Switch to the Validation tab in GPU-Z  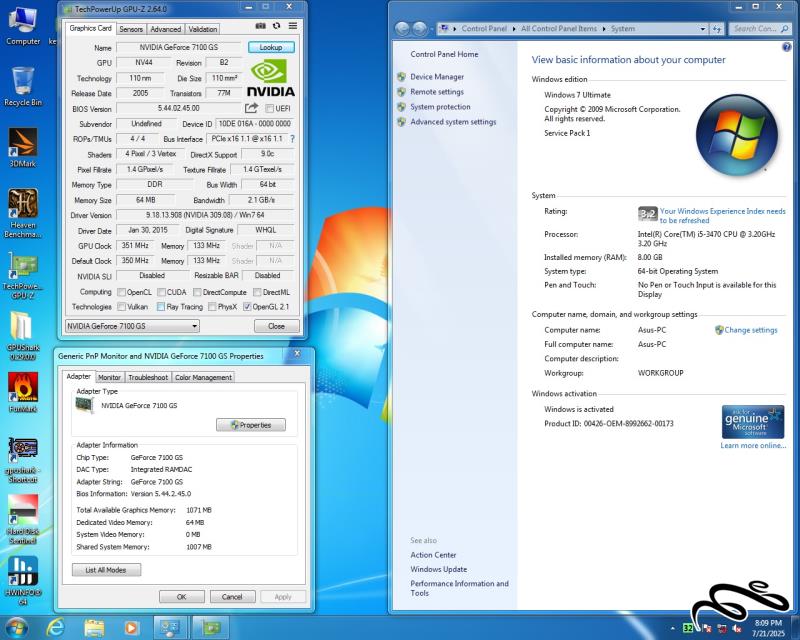point(203,29)
